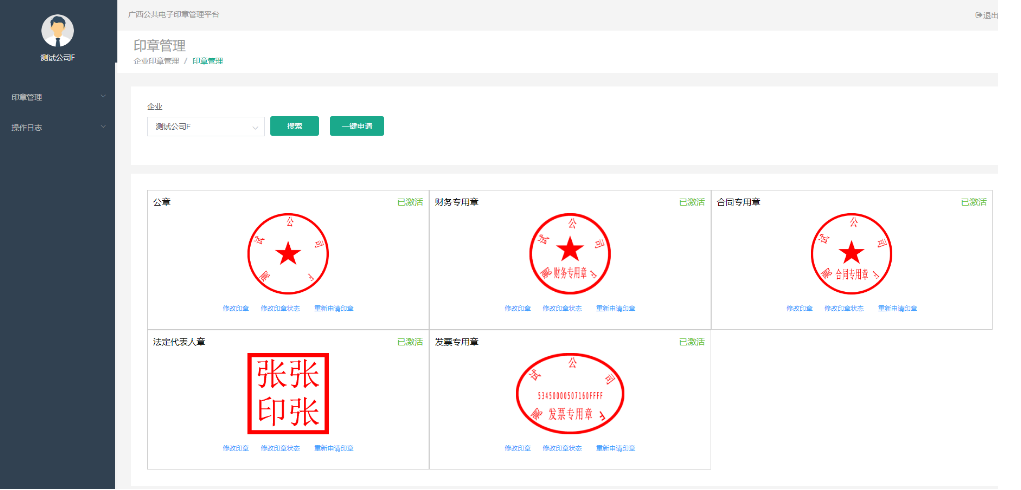Click the green 搜索 button

(x=294, y=126)
